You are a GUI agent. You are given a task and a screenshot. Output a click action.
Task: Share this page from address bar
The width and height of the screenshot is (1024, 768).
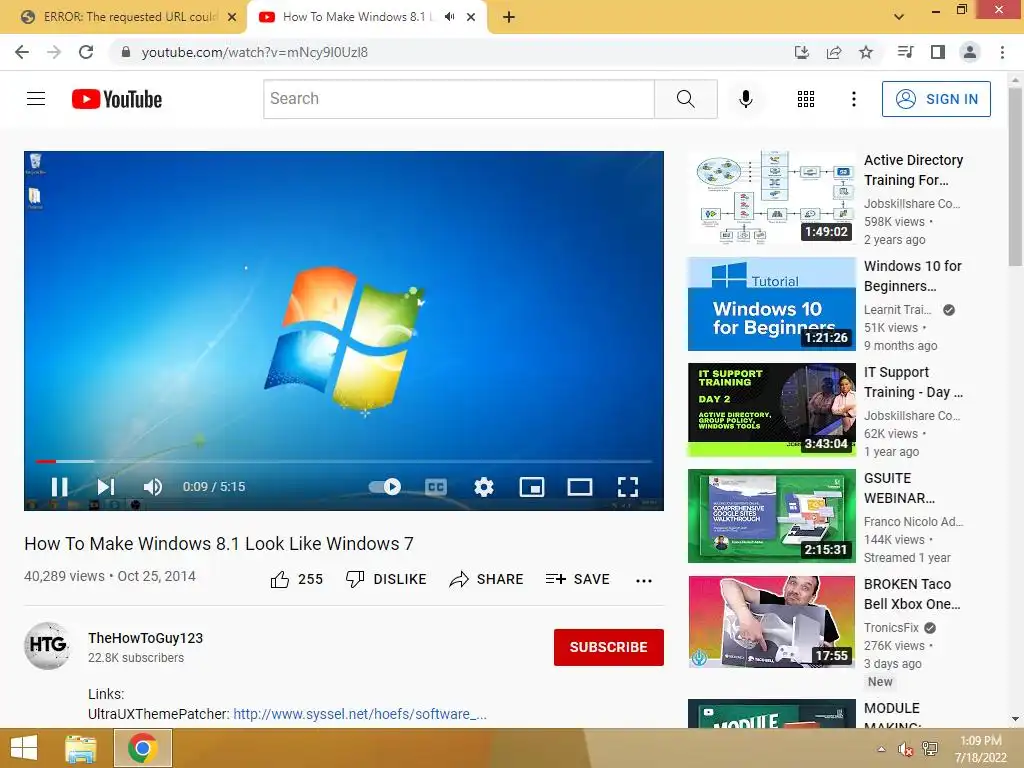point(834,52)
